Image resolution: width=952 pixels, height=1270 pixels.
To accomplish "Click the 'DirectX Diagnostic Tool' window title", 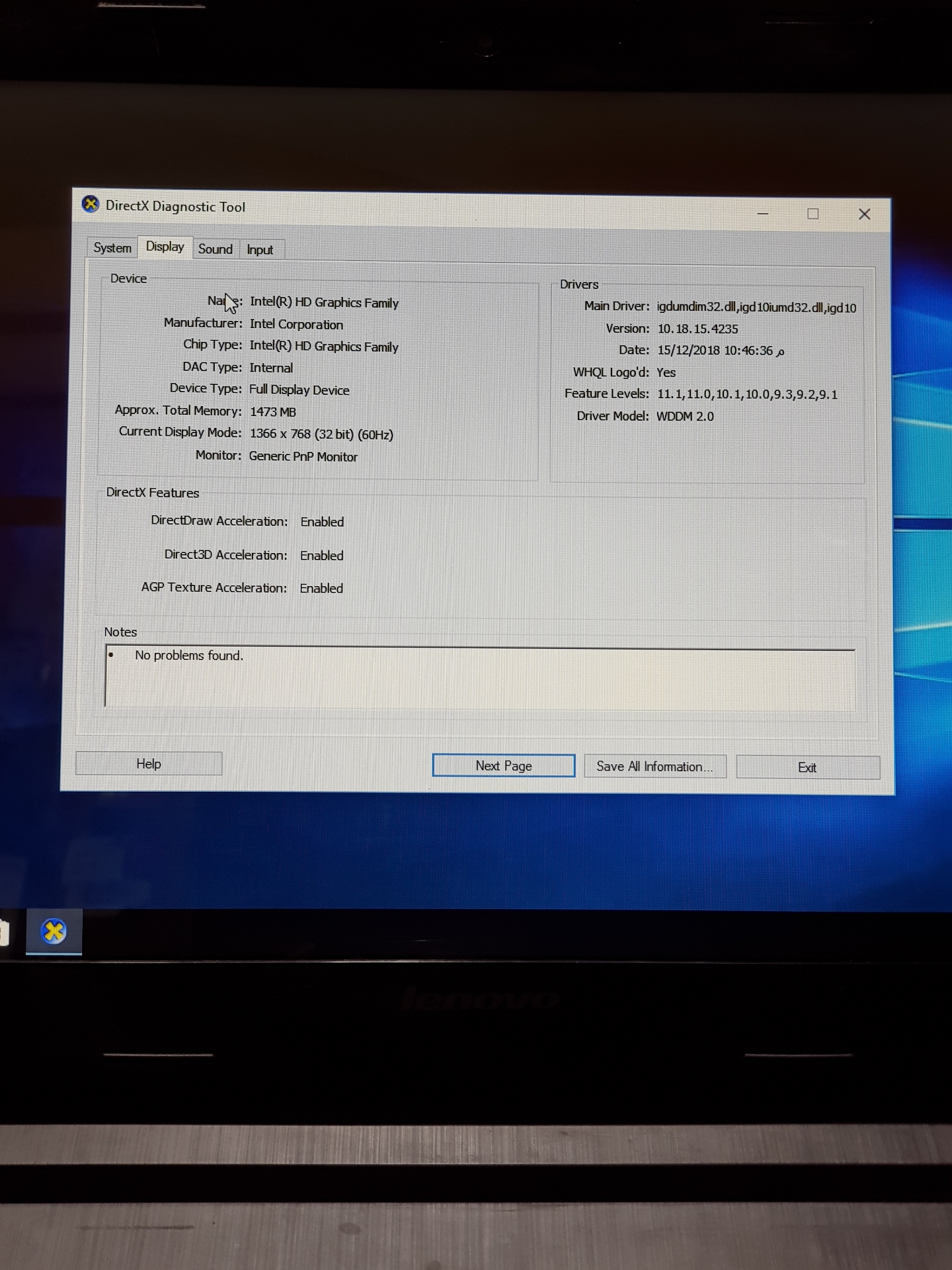I will pyautogui.click(x=175, y=206).
